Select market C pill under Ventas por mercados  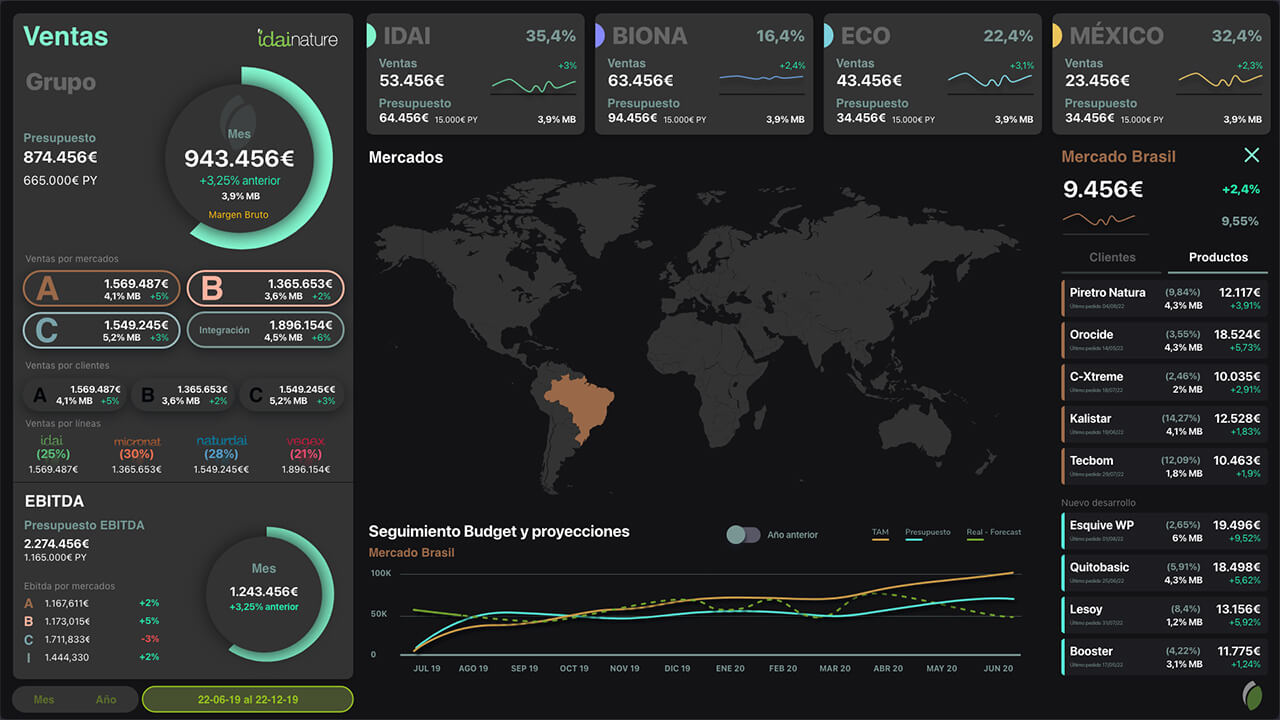point(101,330)
